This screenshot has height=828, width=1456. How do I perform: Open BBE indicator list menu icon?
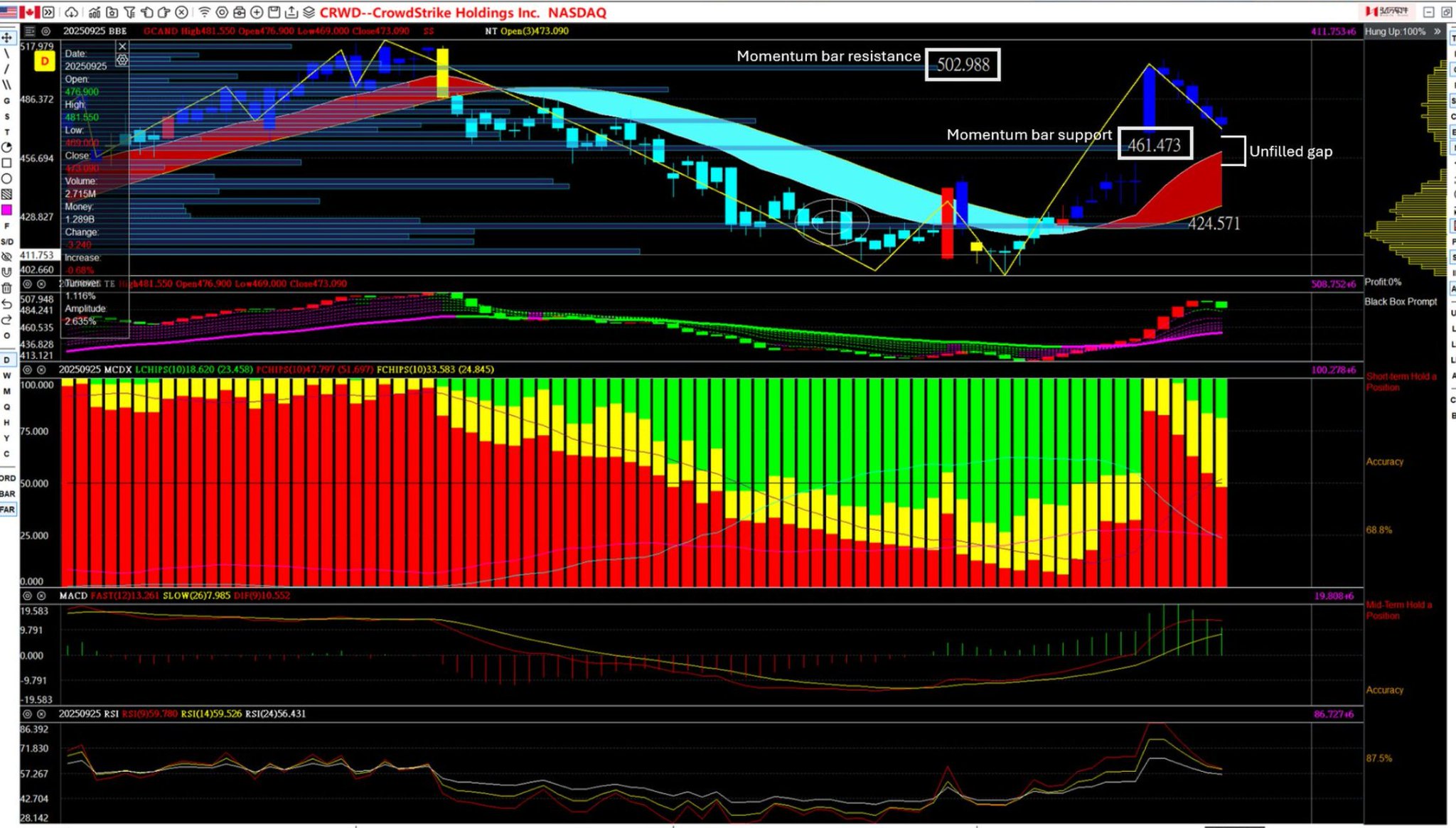pyautogui.click(x=29, y=31)
